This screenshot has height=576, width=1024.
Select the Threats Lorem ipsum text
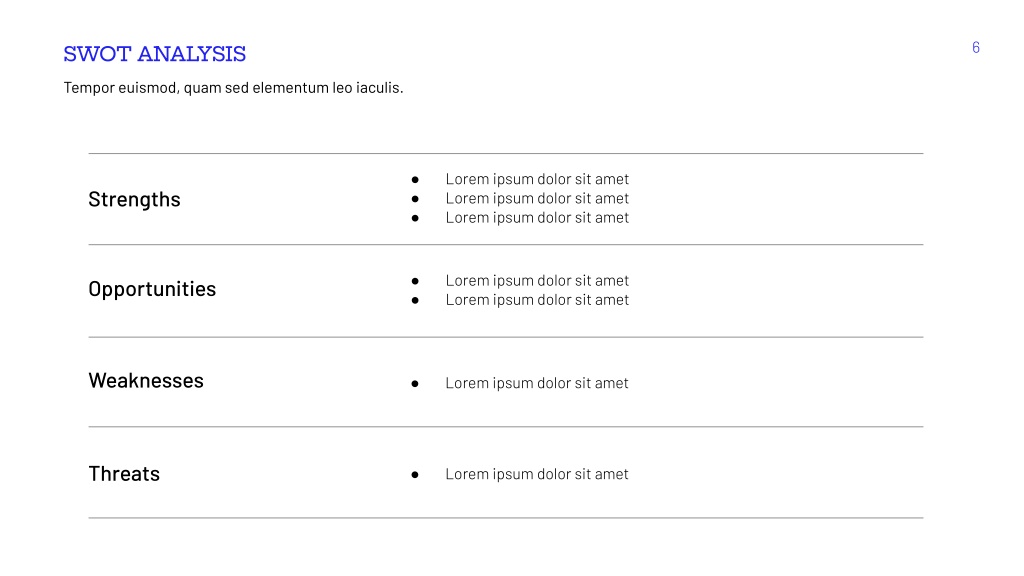[537, 474]
